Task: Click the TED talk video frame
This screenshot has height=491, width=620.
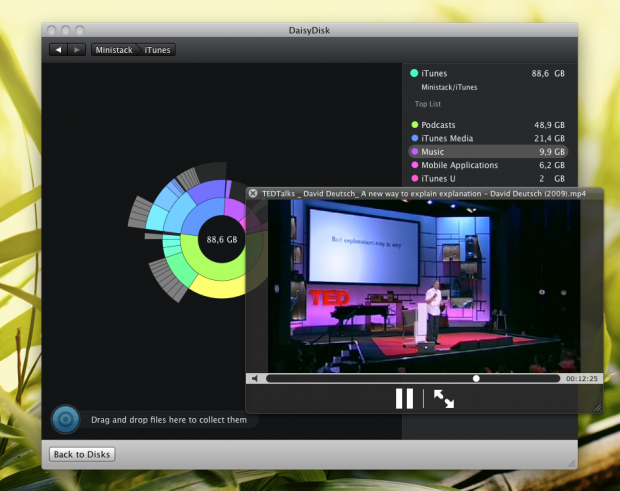Action: click(424, 286)
